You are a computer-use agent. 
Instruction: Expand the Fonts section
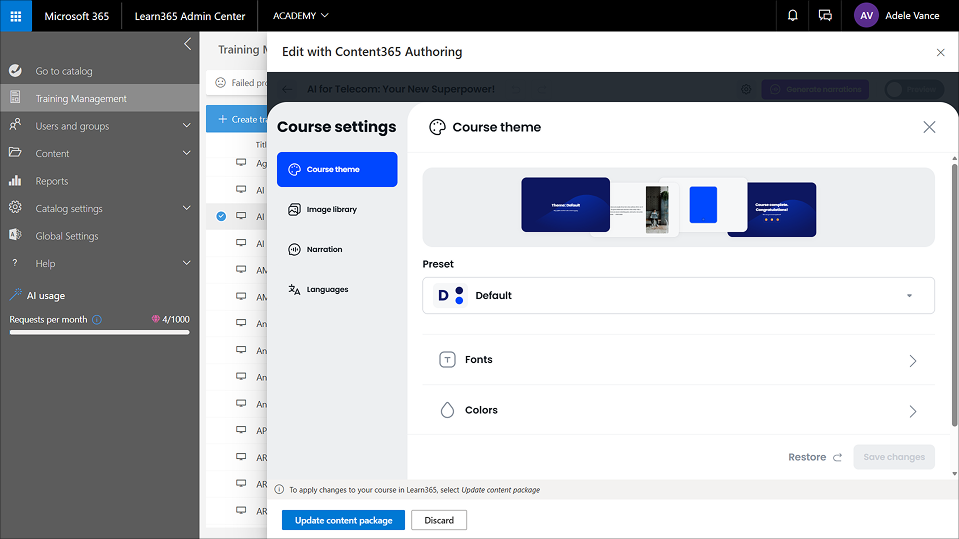click(x=678, y=360)
